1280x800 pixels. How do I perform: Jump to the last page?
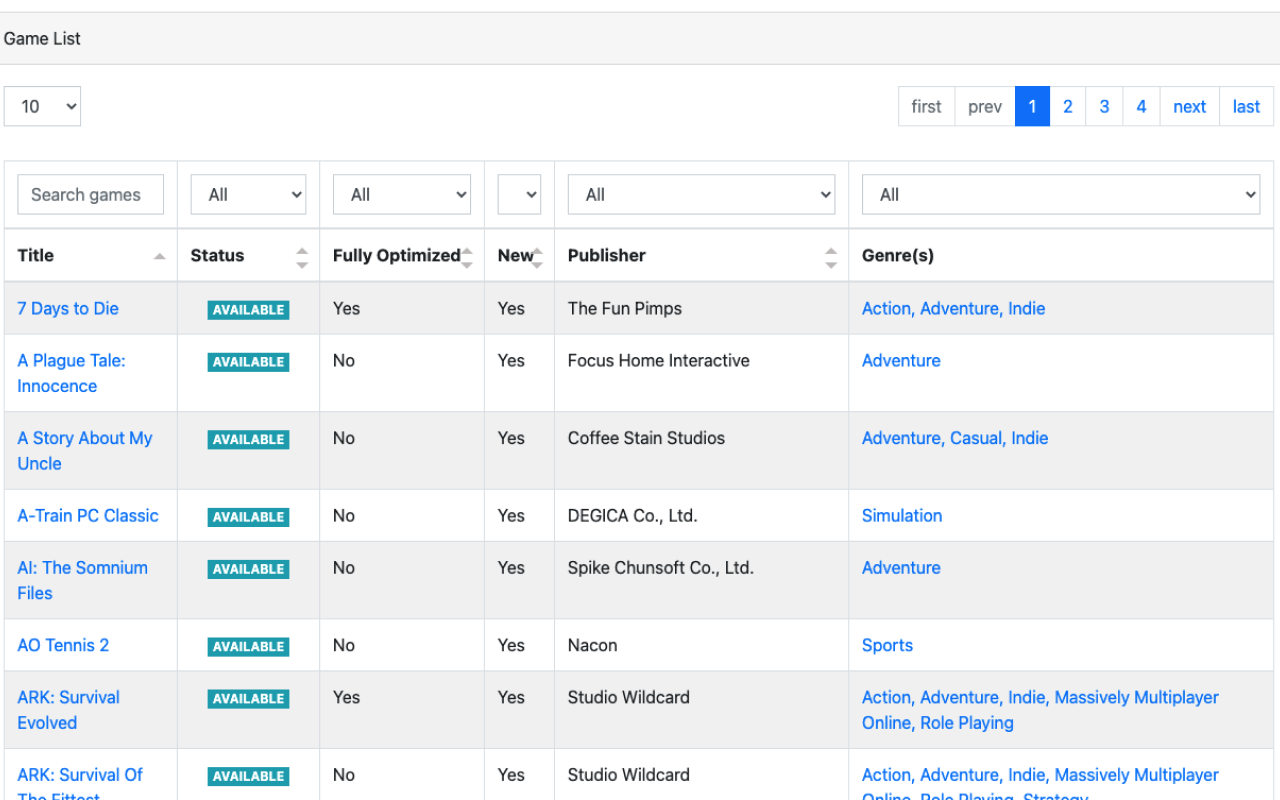tap(1246, 106)
